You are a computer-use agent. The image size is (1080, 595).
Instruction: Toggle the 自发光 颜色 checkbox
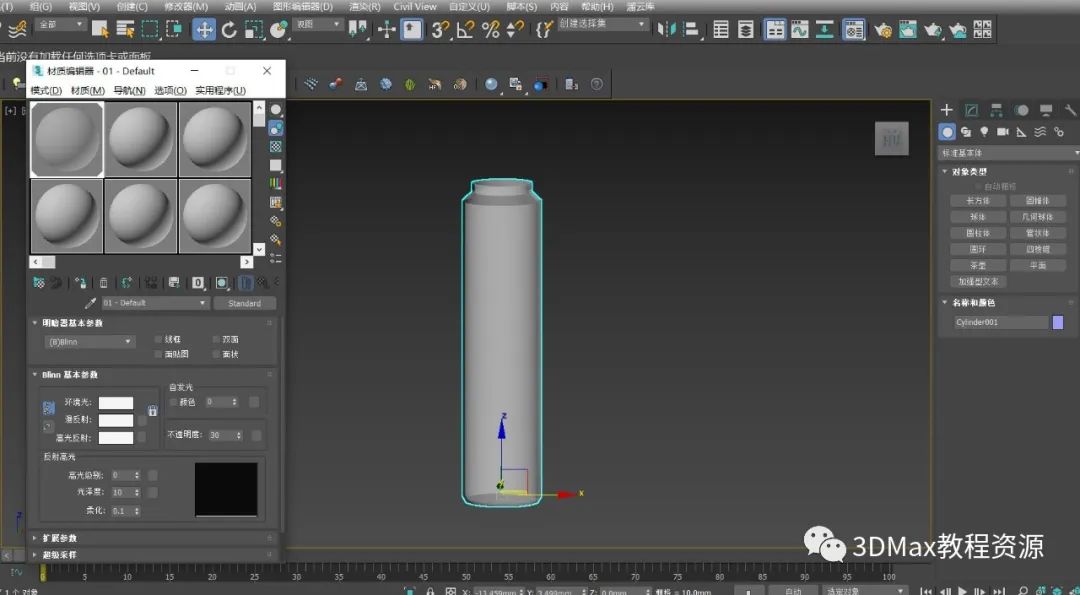tap(173, 402)
